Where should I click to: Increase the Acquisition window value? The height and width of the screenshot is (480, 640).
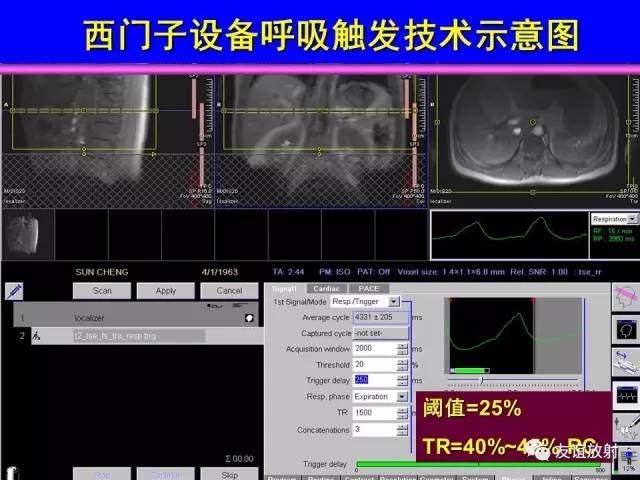click(x=402, y=346)
